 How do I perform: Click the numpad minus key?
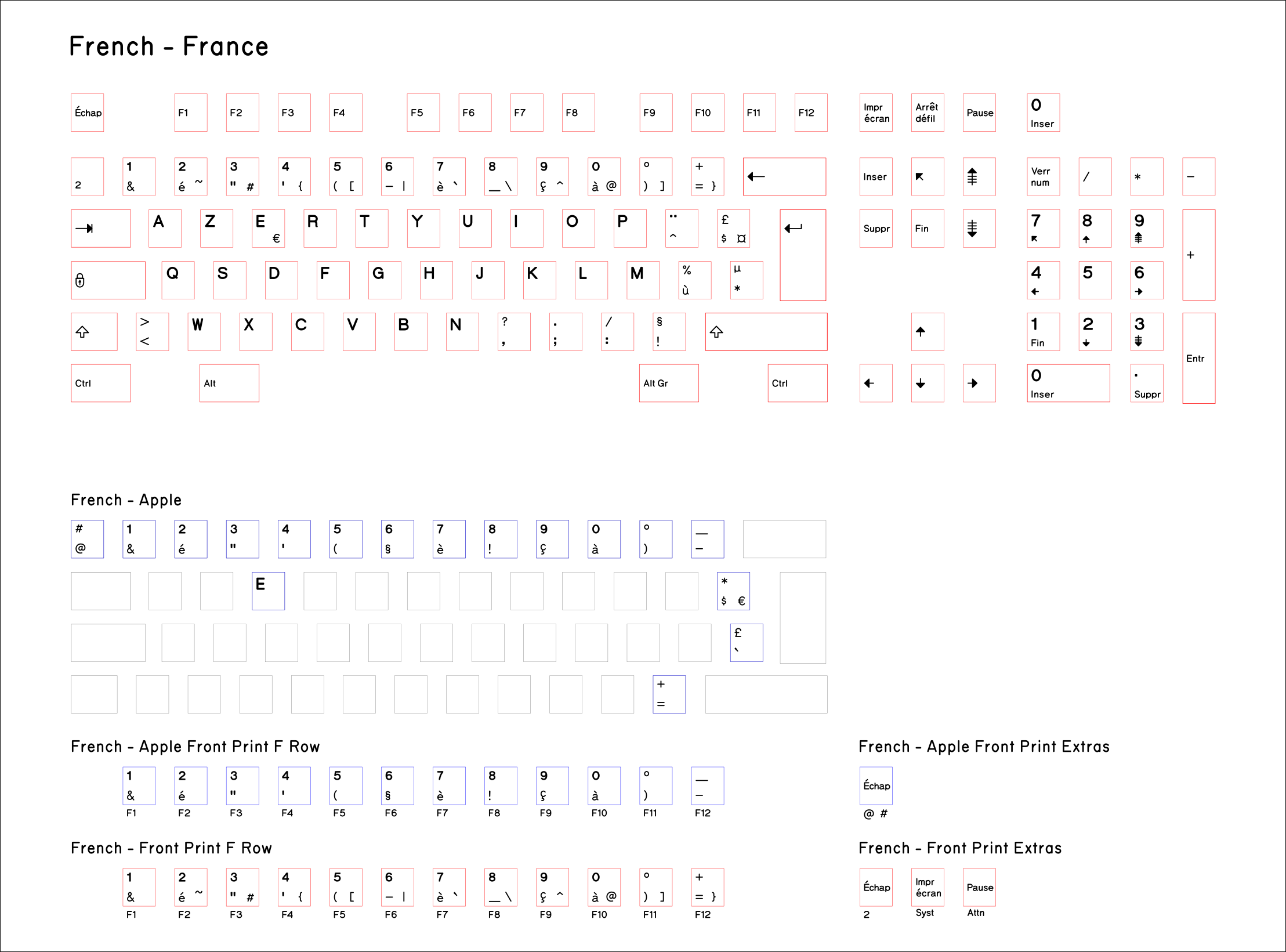pyautogui.click(x=1198, y=176)
